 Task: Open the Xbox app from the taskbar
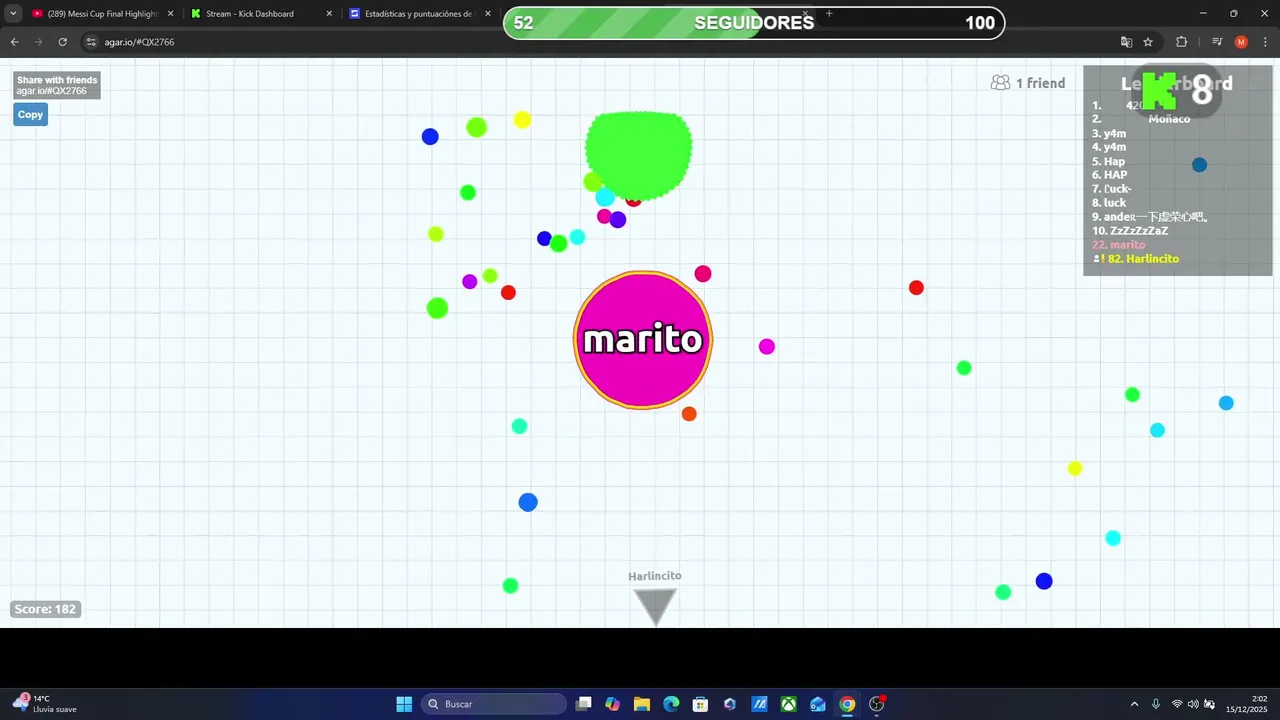(x=789, y=704)
